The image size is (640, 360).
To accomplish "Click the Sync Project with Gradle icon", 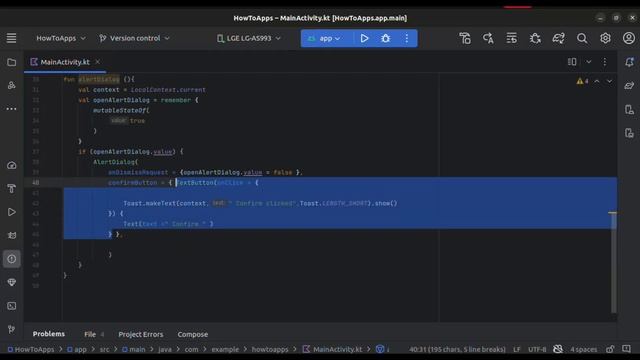I will [558, 38].
